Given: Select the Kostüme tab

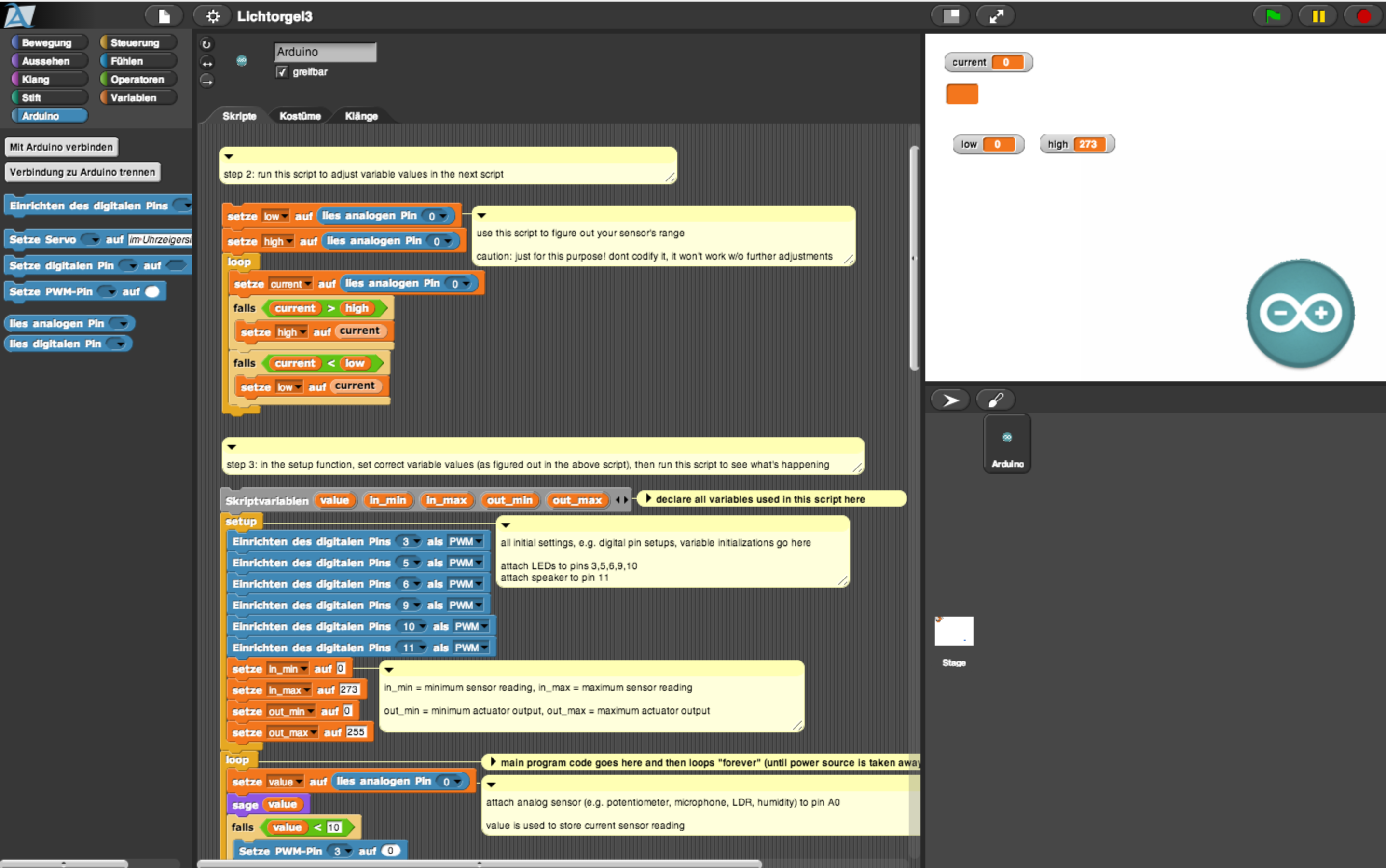Looking at the screenshot, I should tap(299, 116).
